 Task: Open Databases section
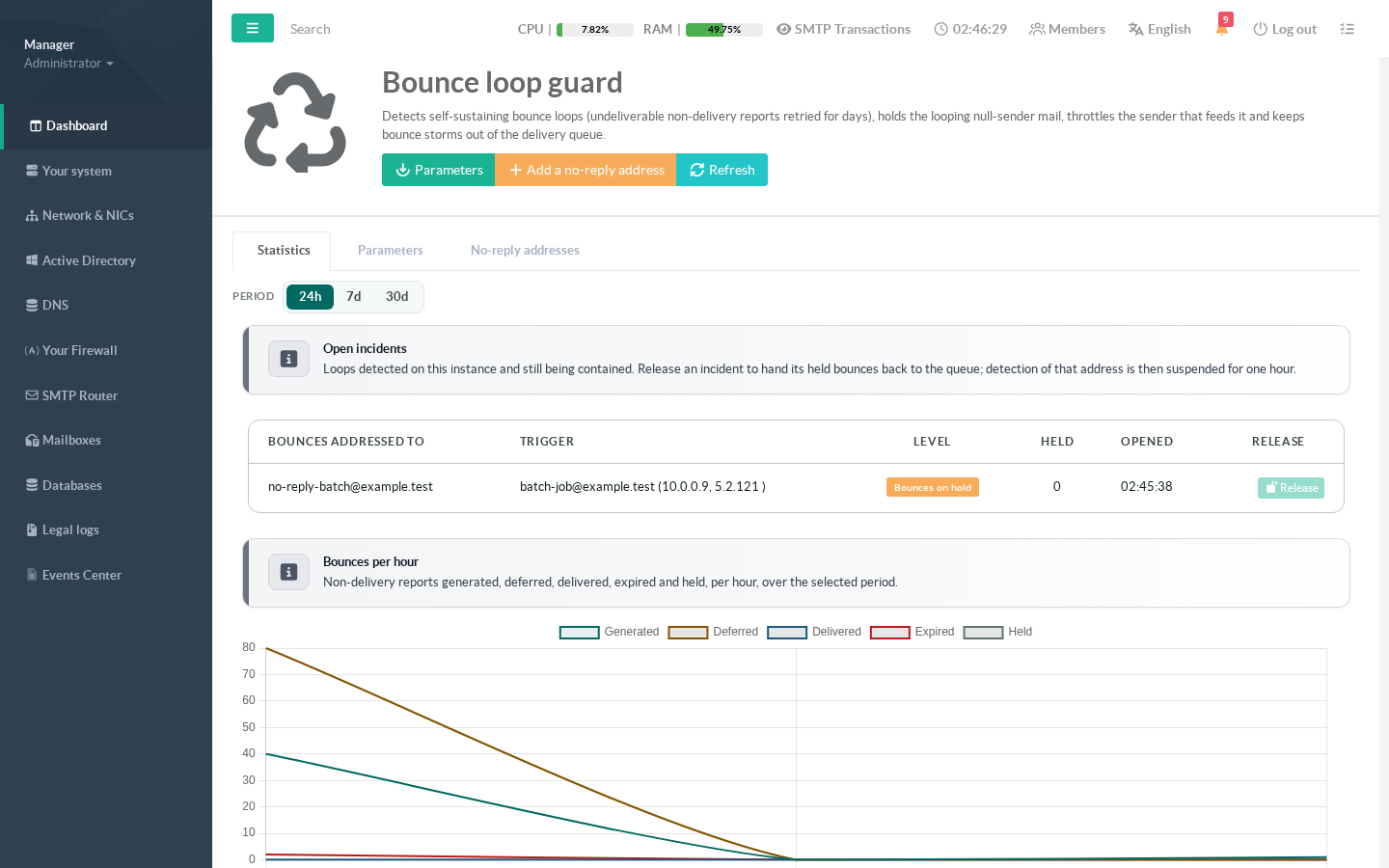tap(106, 485)
